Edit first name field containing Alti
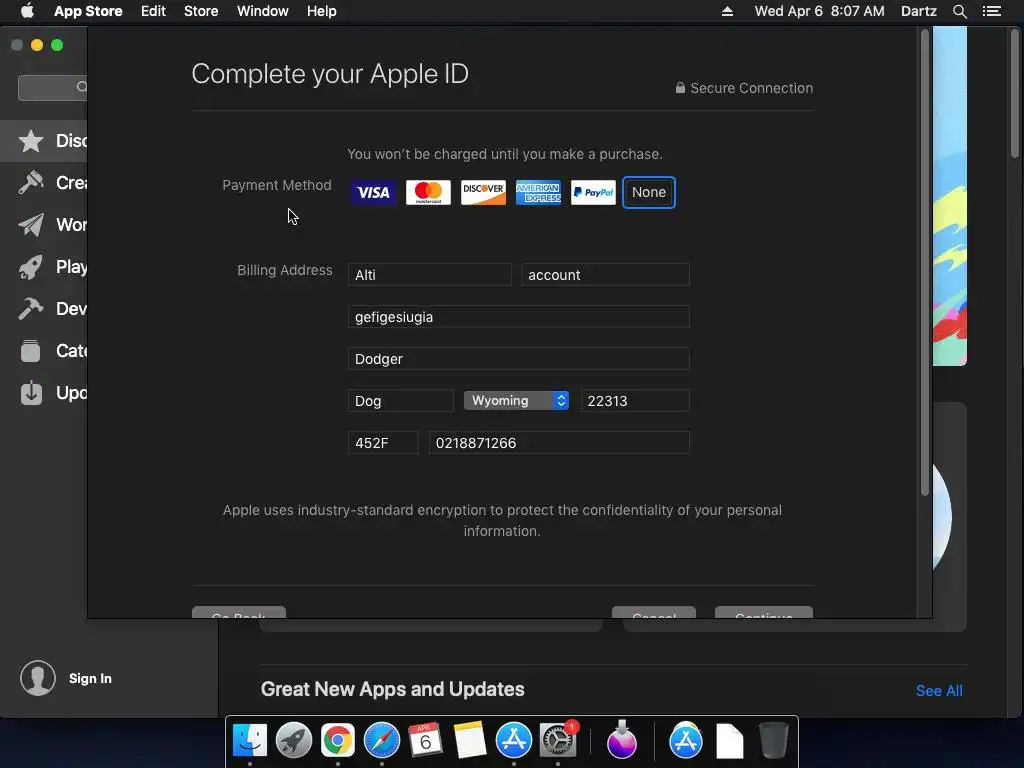This screenshot has height=768, width=1024. click(x=430, y=275)
